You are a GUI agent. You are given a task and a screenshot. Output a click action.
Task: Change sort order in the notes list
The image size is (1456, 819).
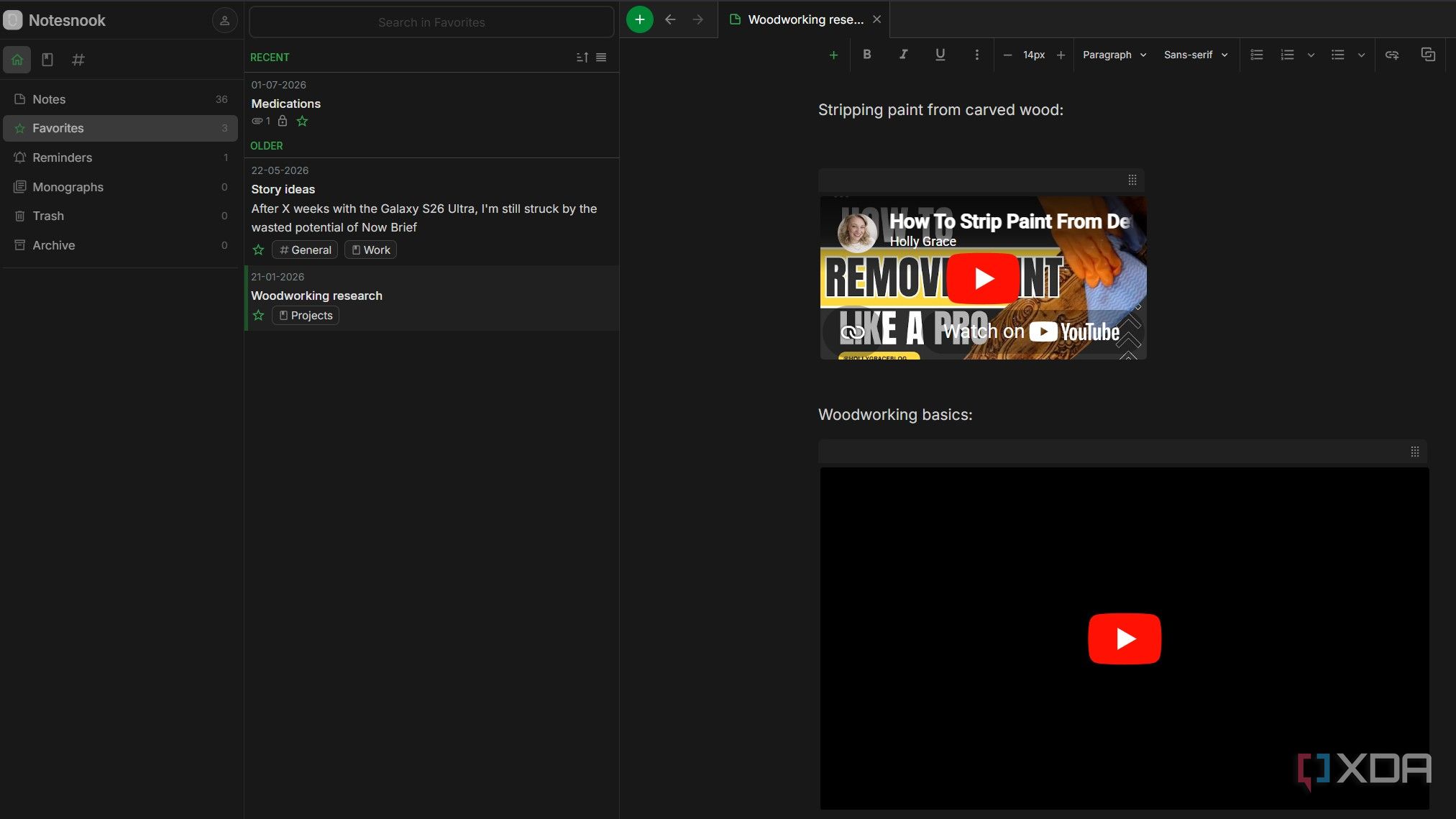point(582,58)
